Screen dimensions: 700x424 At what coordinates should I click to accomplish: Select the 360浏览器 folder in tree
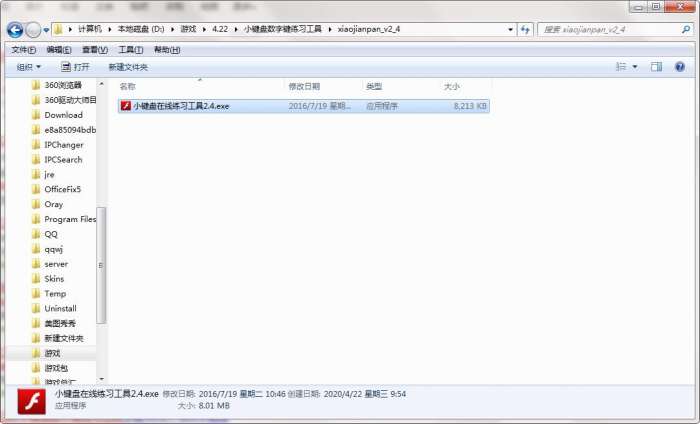click(x=62, y=85)
